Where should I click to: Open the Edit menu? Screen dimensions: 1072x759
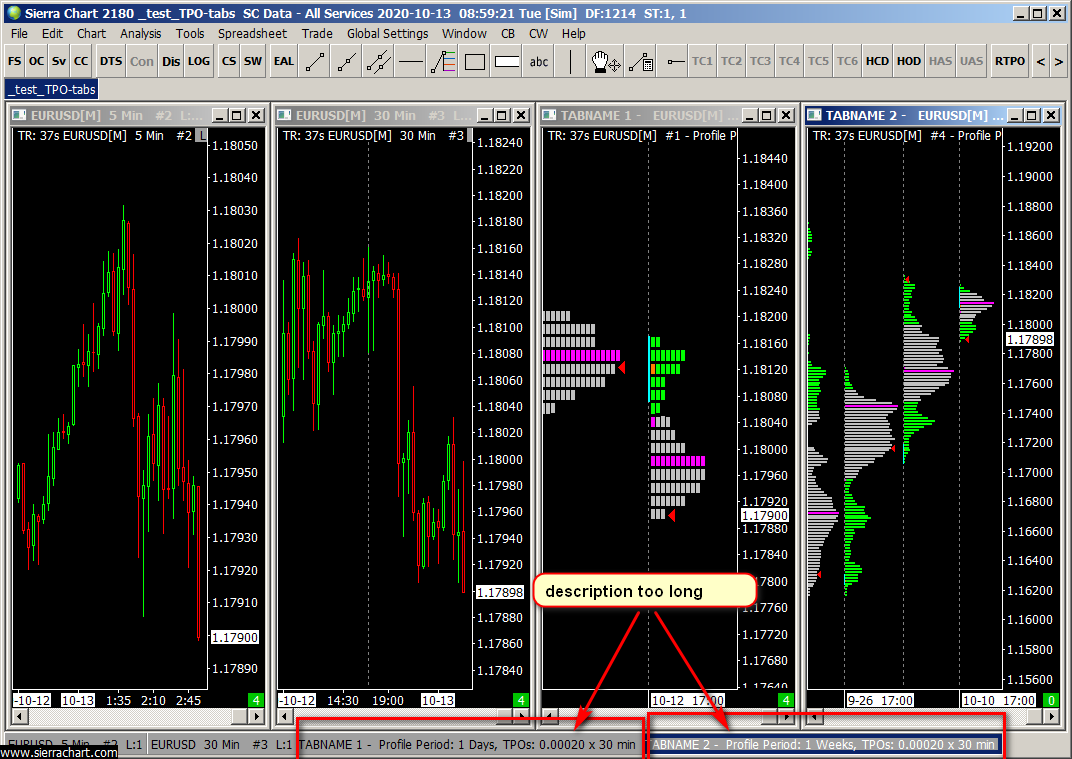point(52,34)
